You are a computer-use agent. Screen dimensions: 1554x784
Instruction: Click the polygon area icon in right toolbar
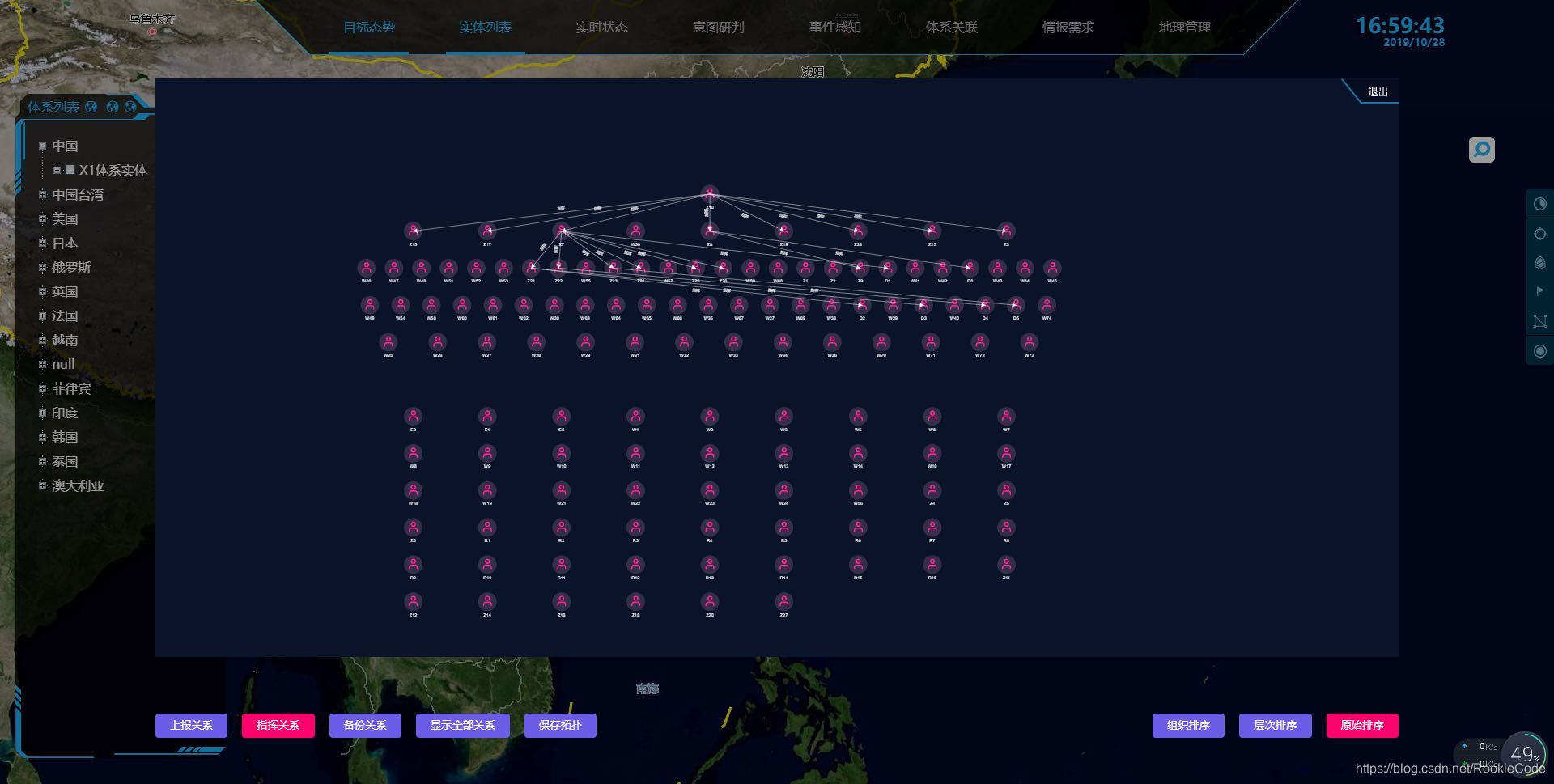click(x=1539, y=321)
